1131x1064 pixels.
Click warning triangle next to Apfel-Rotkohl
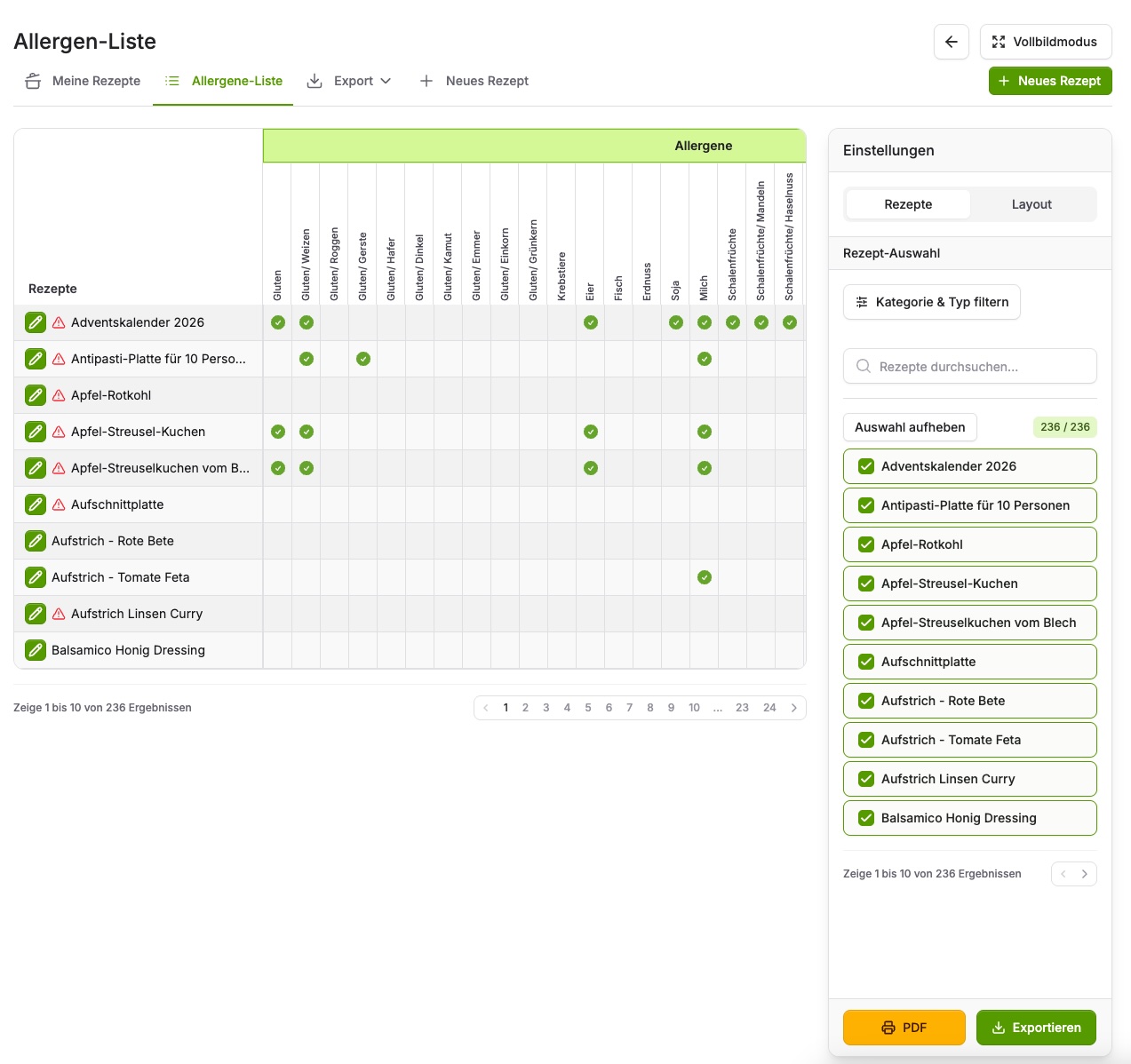point(59,395)
